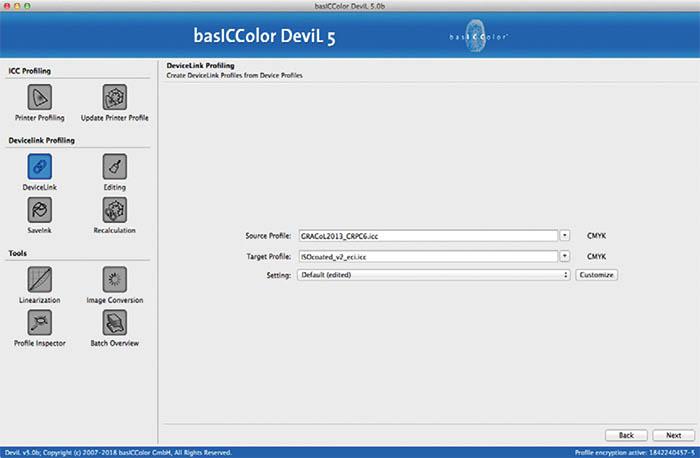Click the DeviceLink Profiling page title
700x458 pixels.
click(x=200, y=66)
